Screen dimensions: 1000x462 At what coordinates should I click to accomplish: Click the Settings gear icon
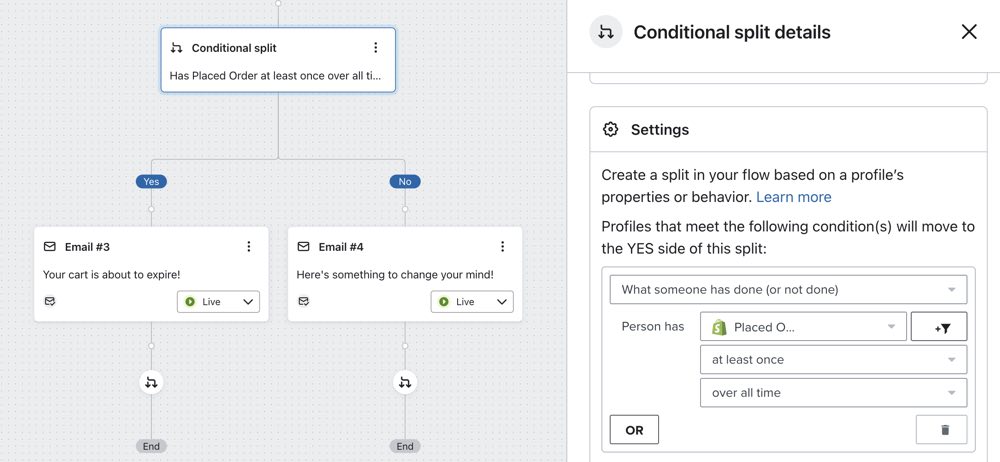pos(611,130)
